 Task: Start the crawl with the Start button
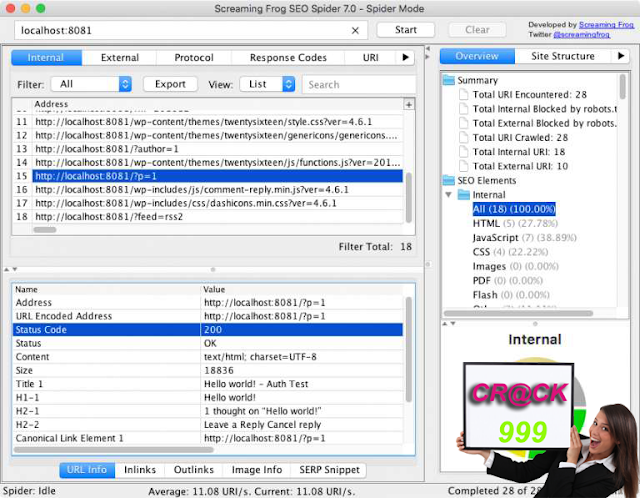[x=406, y=30]
